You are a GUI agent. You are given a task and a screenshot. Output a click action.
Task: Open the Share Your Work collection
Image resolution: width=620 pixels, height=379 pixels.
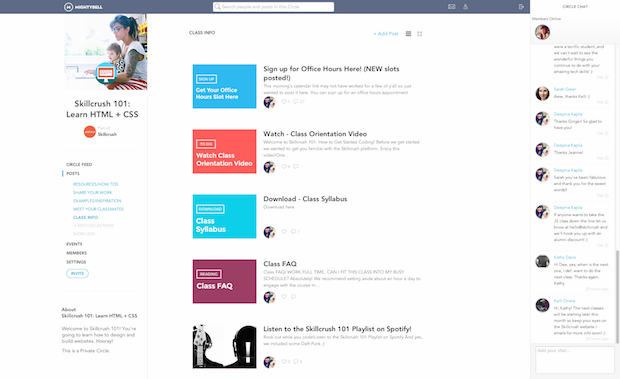(93, 192)
